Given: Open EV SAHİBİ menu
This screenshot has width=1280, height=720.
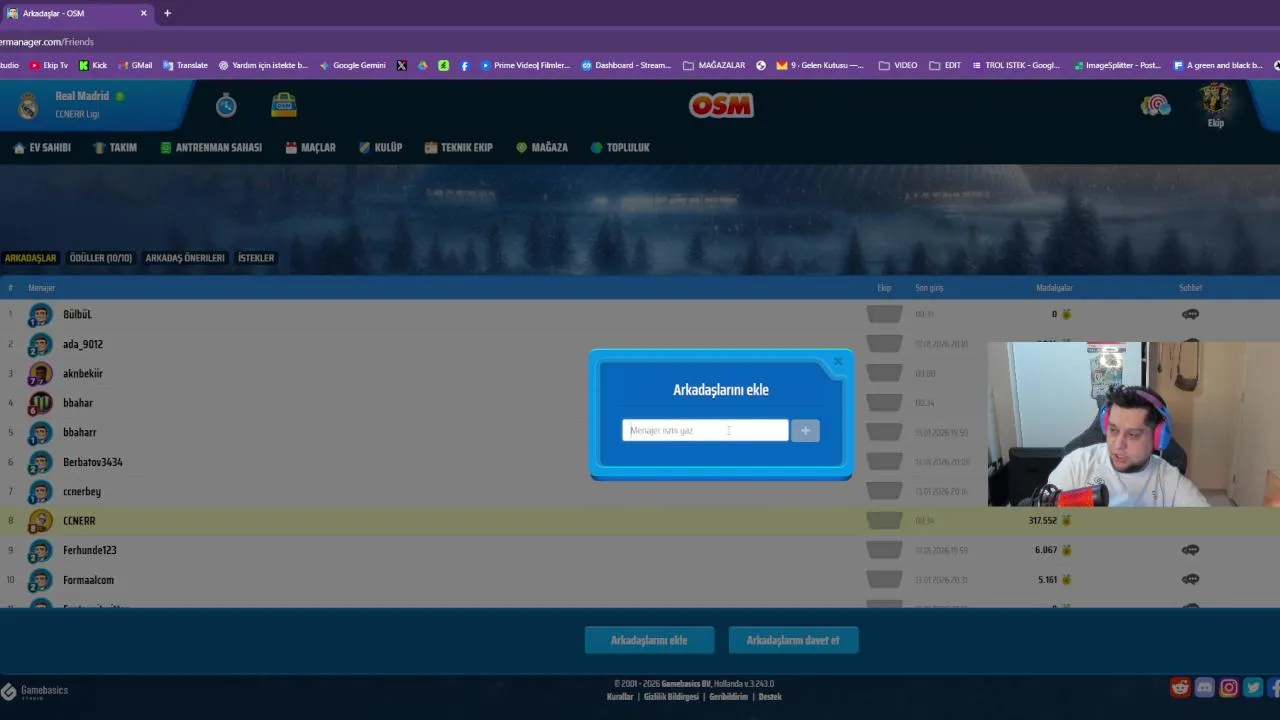Looking at the screenshot, I should coord(42,147).
